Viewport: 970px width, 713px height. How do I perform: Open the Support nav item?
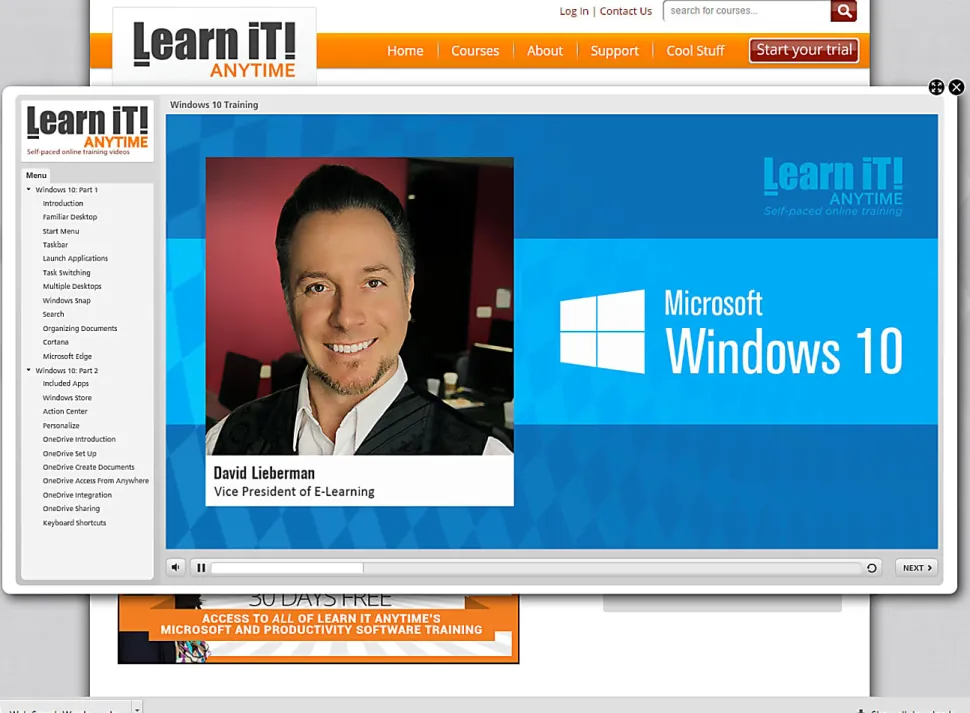point(614,51)
